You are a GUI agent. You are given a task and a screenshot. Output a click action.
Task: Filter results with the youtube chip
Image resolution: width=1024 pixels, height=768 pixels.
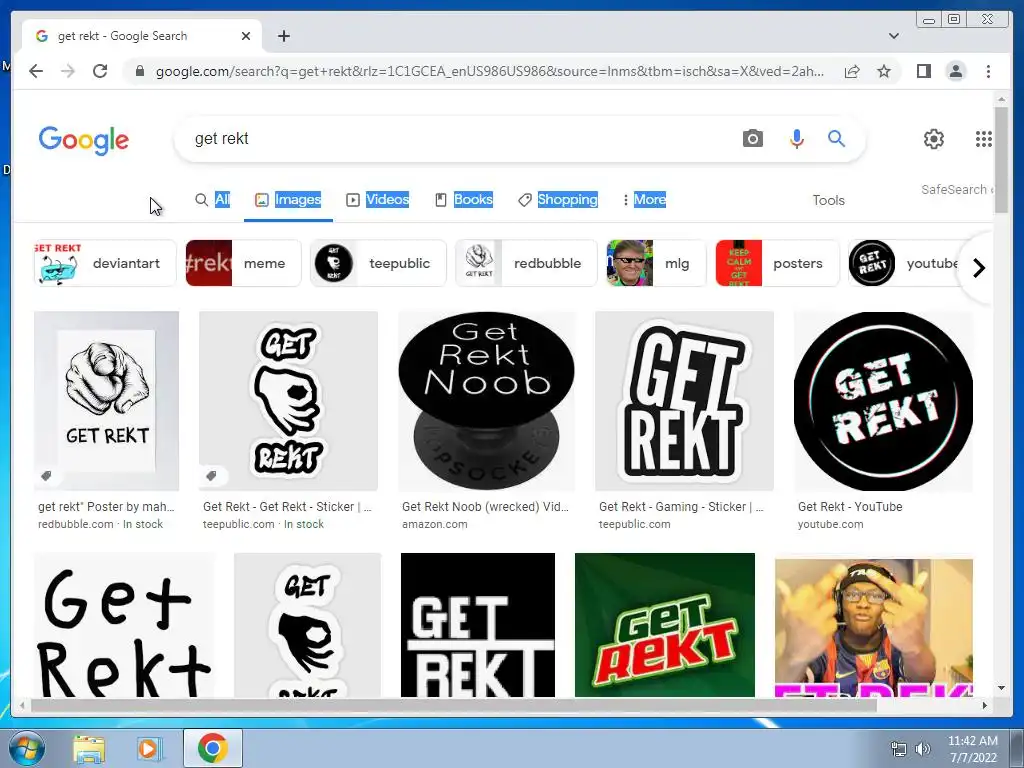(x=904, y=263)
